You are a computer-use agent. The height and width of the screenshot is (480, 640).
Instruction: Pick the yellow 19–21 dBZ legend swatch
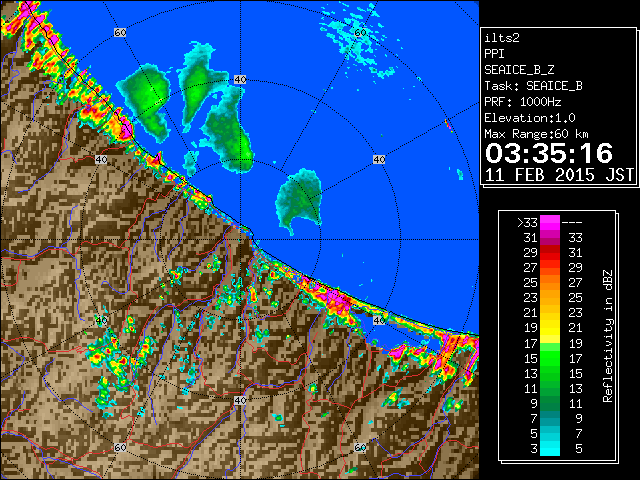550,328
